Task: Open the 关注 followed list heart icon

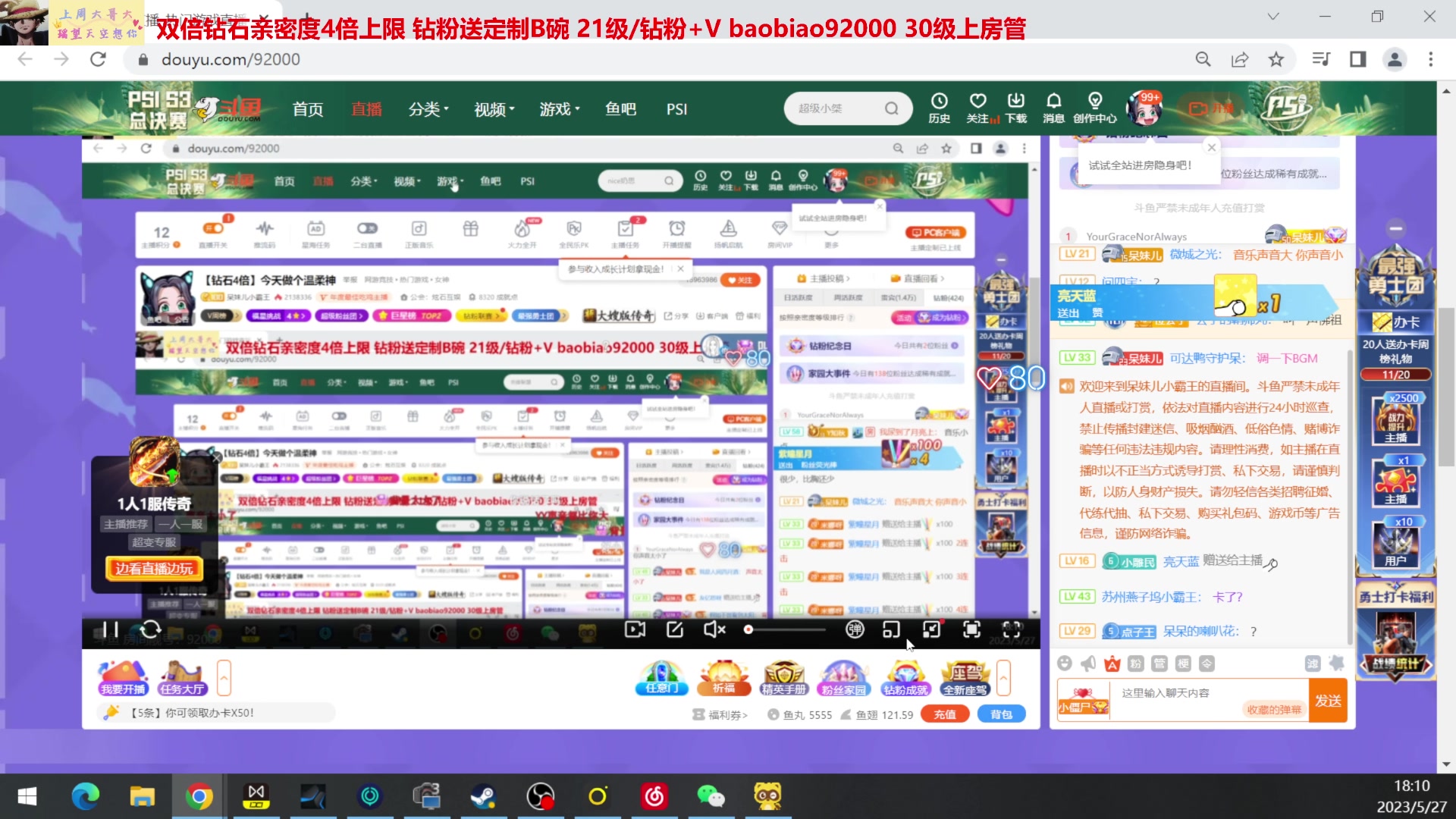Action: pos(978,108)
